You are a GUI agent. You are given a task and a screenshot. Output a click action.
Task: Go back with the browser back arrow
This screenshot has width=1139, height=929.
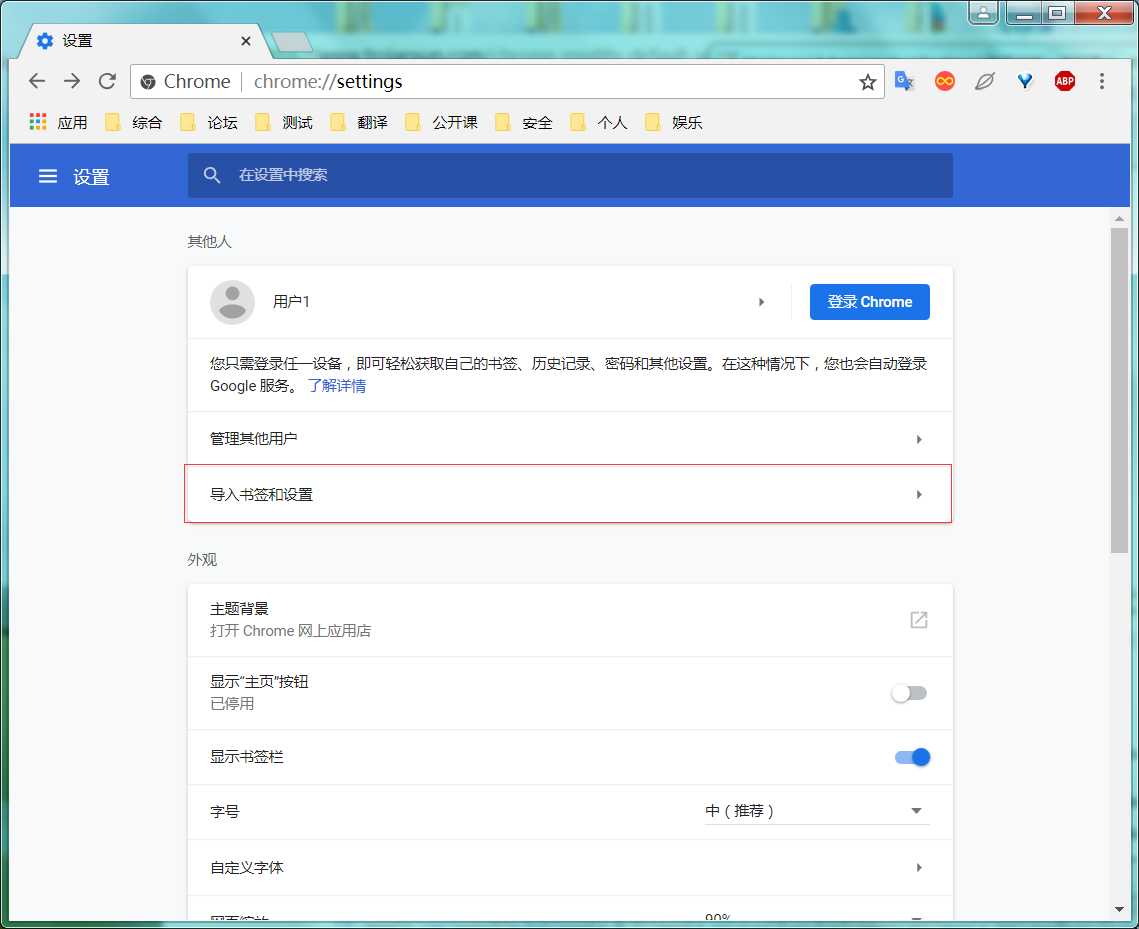(x=37, y=81)
